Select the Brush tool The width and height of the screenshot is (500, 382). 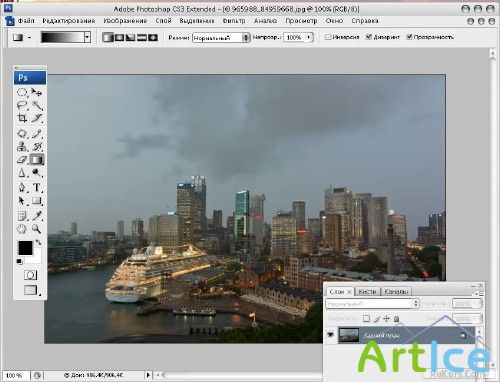[37, 134]
